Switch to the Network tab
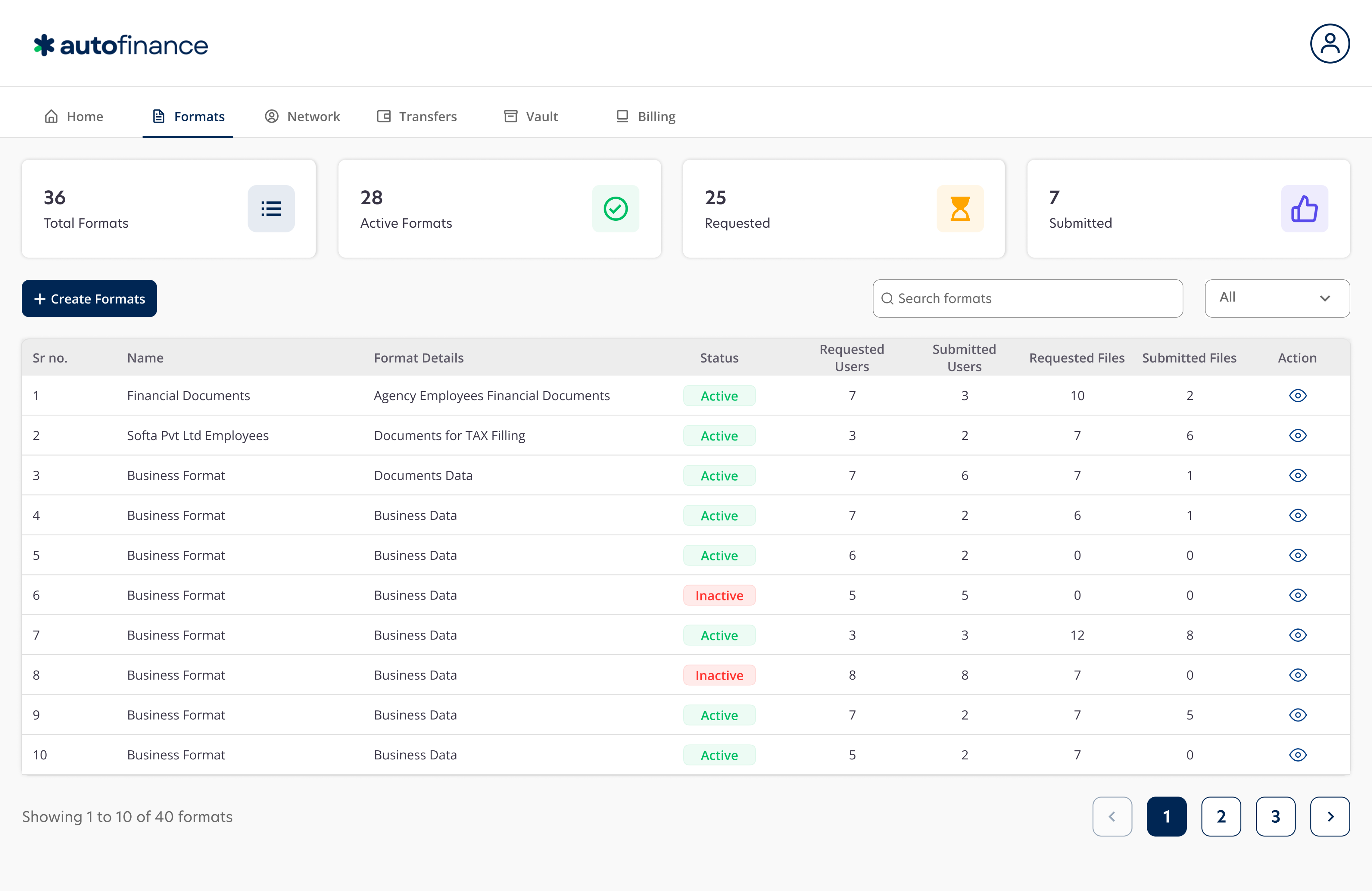This screenshot has width=1372, height=891. point(302,117)
